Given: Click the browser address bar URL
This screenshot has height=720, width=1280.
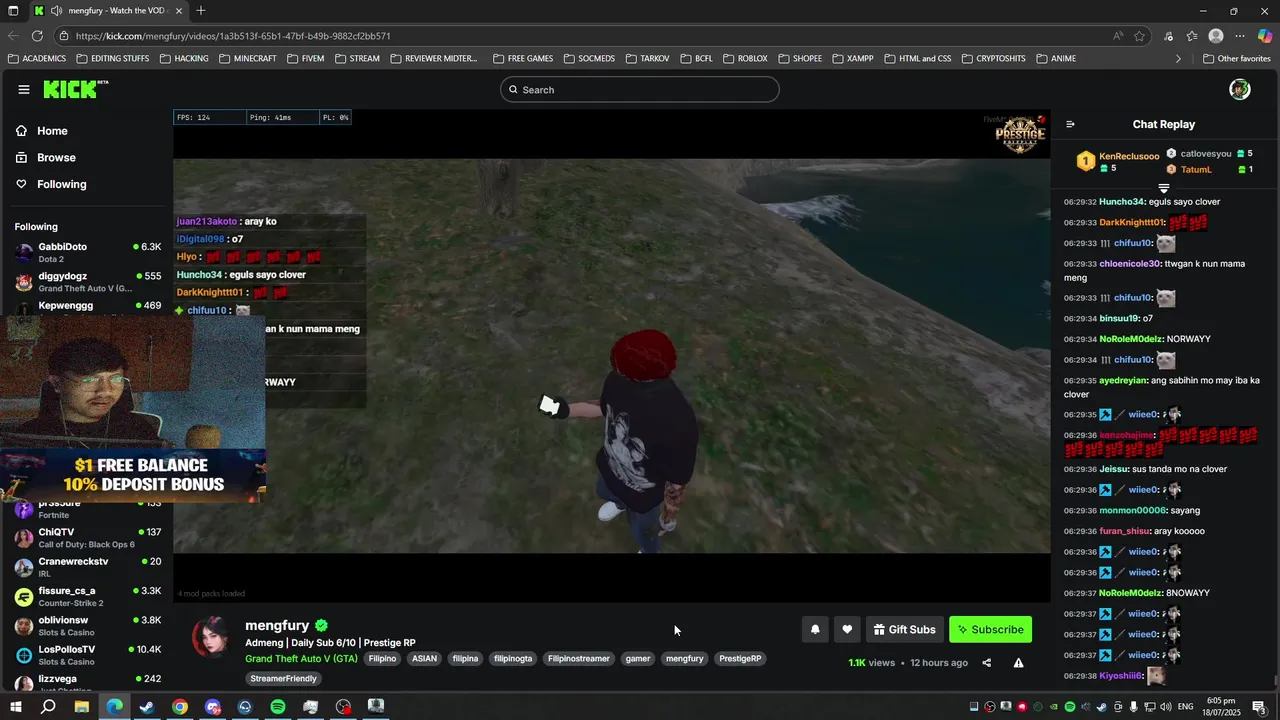Looking at the screenshot, I should point(232,36).
